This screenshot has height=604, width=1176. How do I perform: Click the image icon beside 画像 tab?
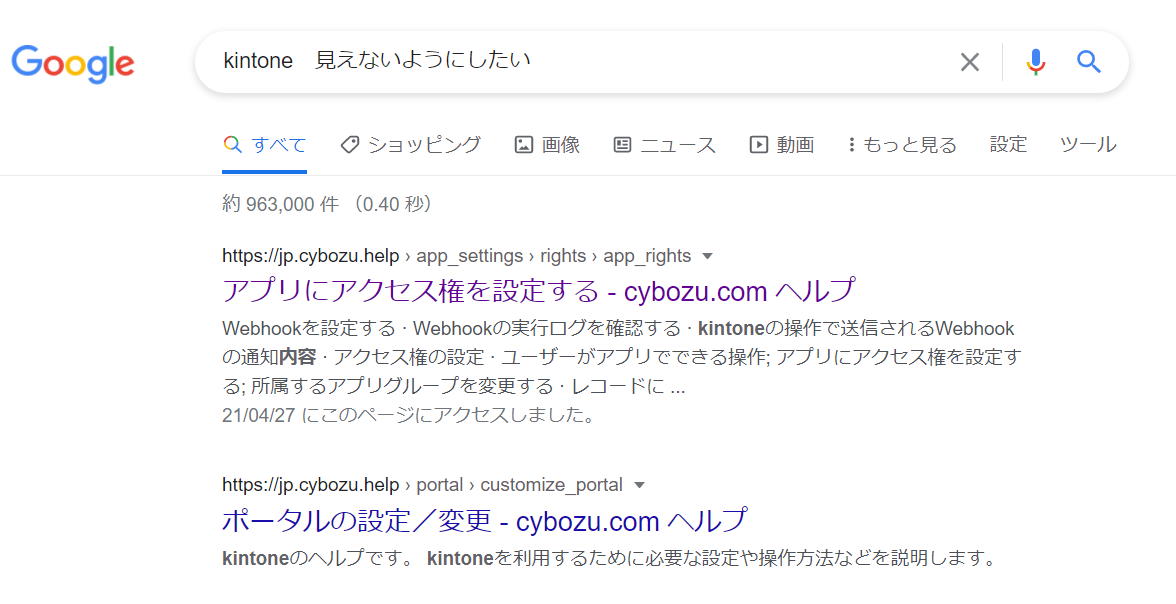(524, 144)
